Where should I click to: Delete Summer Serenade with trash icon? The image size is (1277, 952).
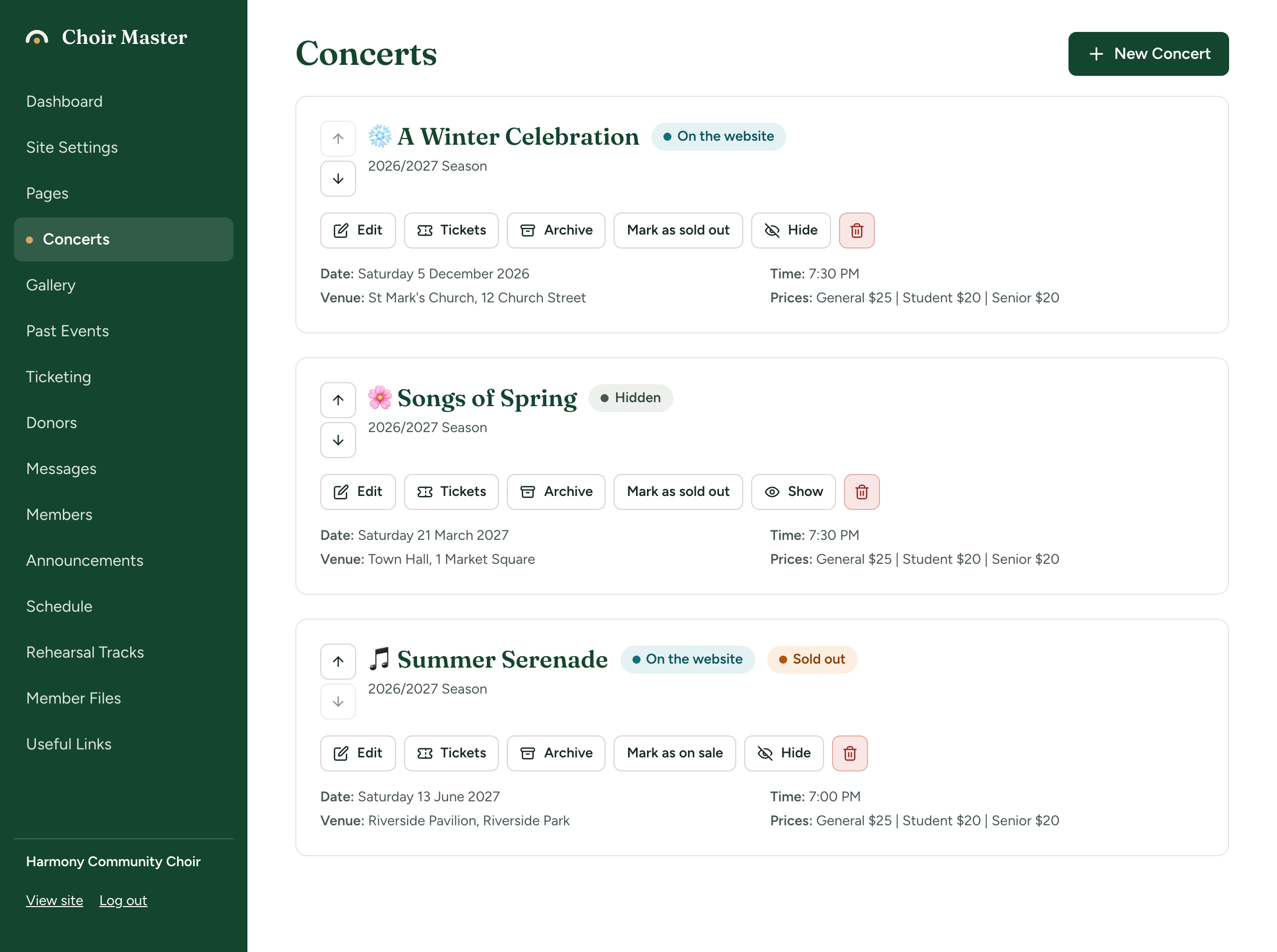850,753
